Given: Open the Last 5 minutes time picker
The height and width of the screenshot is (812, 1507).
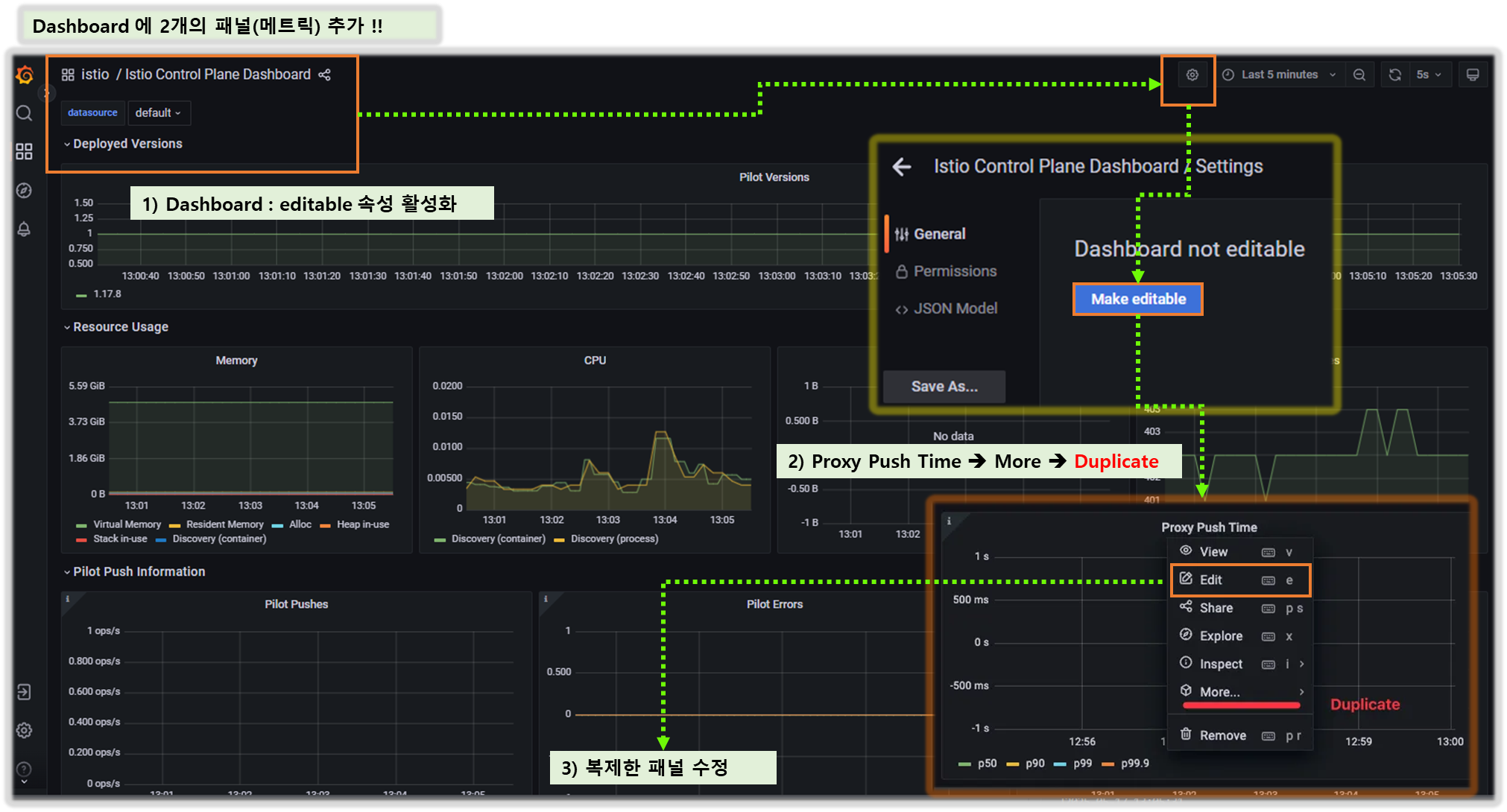Looking at the screenshot, I should (x=1279, y=74).
